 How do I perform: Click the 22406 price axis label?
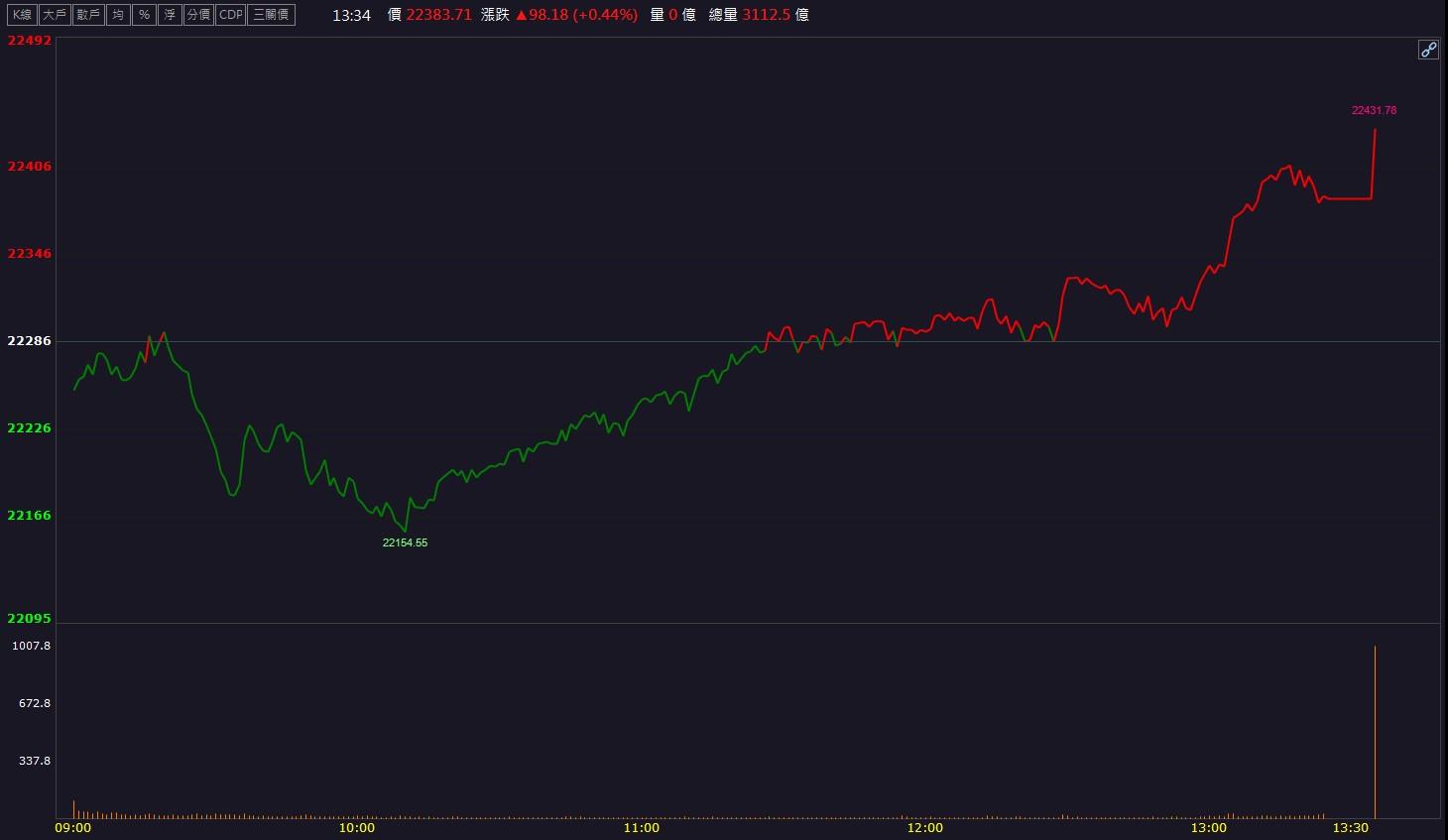click(30, 167)
